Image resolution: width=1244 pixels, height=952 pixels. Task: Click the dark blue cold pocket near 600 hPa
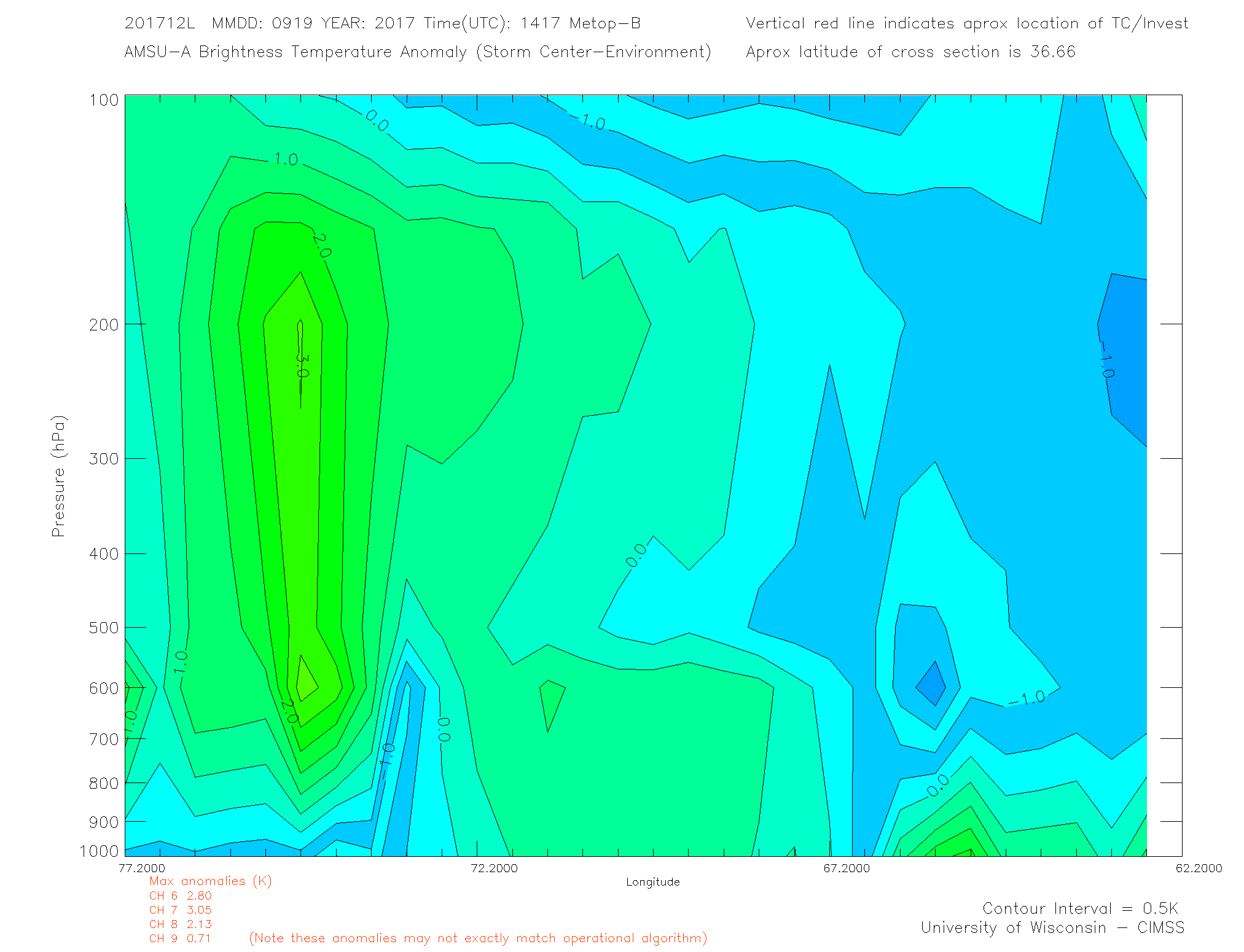tap(932, 685)
